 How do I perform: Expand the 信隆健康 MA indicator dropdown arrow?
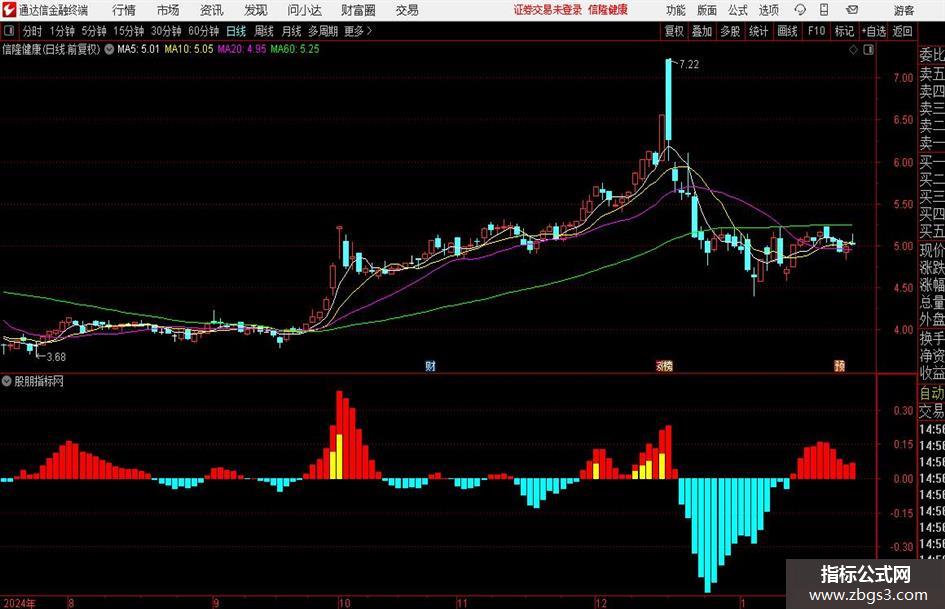click(109, 49)
